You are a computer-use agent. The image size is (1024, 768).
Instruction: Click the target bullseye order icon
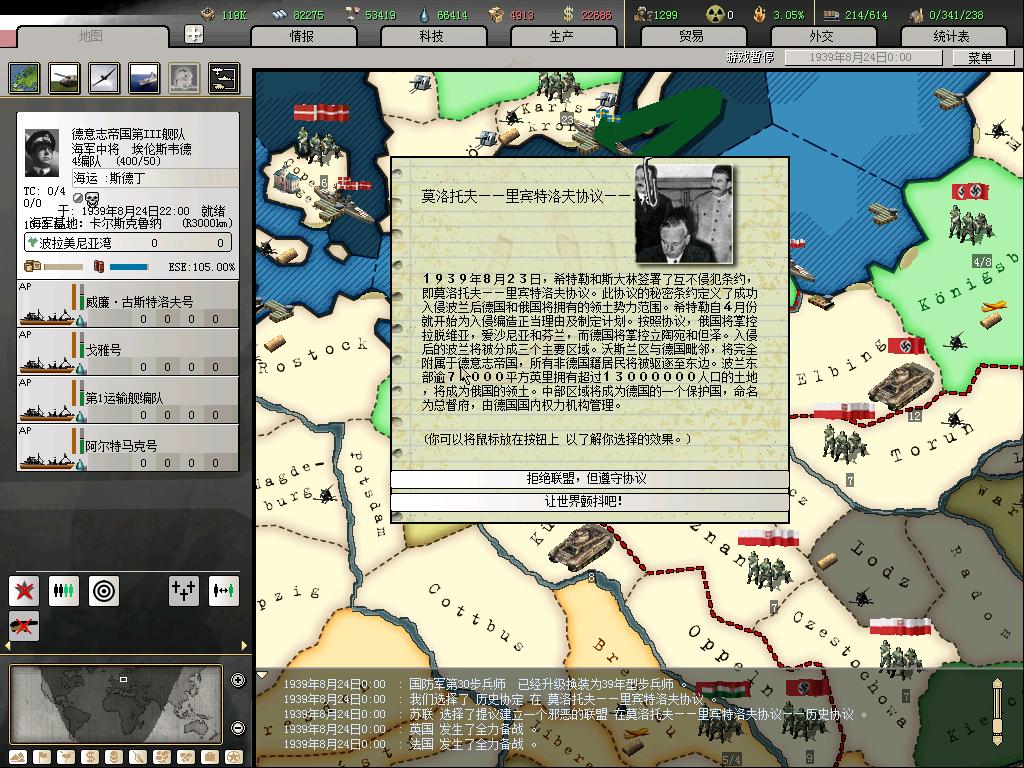click(103, 590)
